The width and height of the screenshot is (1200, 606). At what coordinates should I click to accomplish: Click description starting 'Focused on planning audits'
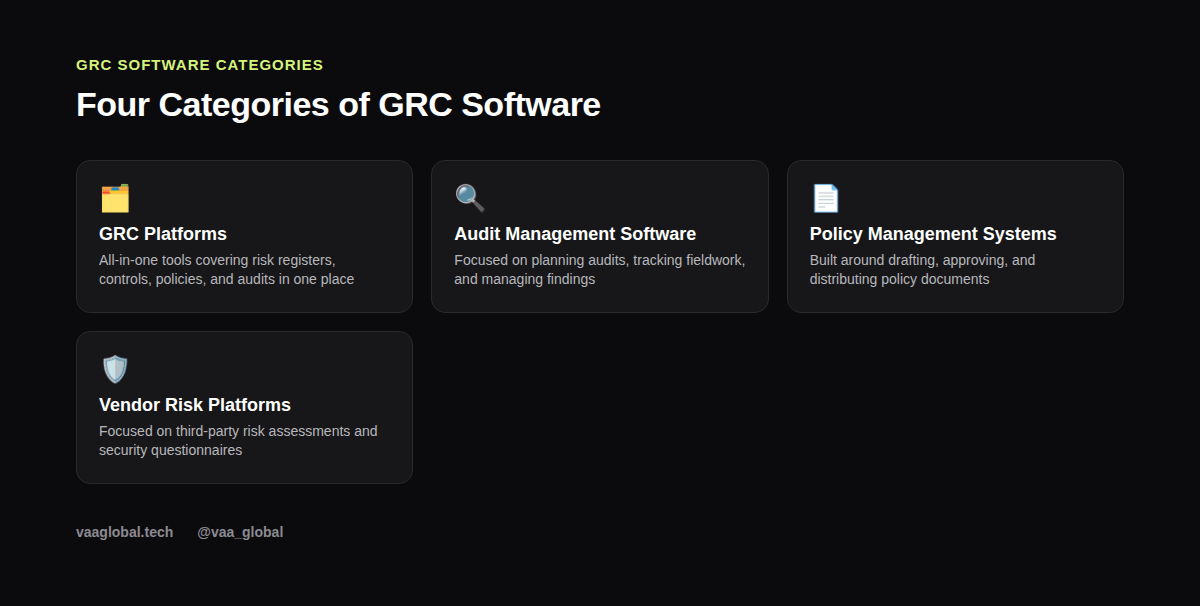point(600,270)
